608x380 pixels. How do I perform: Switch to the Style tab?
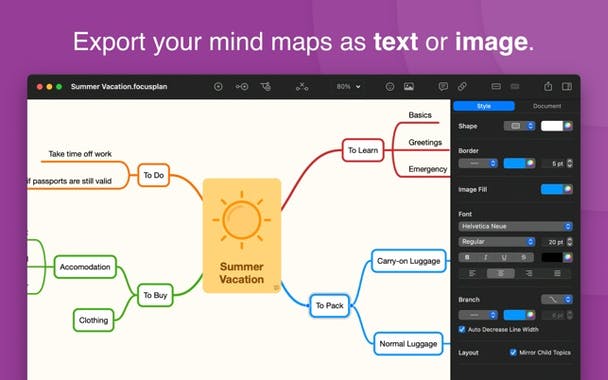pyautogui.click(x=484, y=106)
